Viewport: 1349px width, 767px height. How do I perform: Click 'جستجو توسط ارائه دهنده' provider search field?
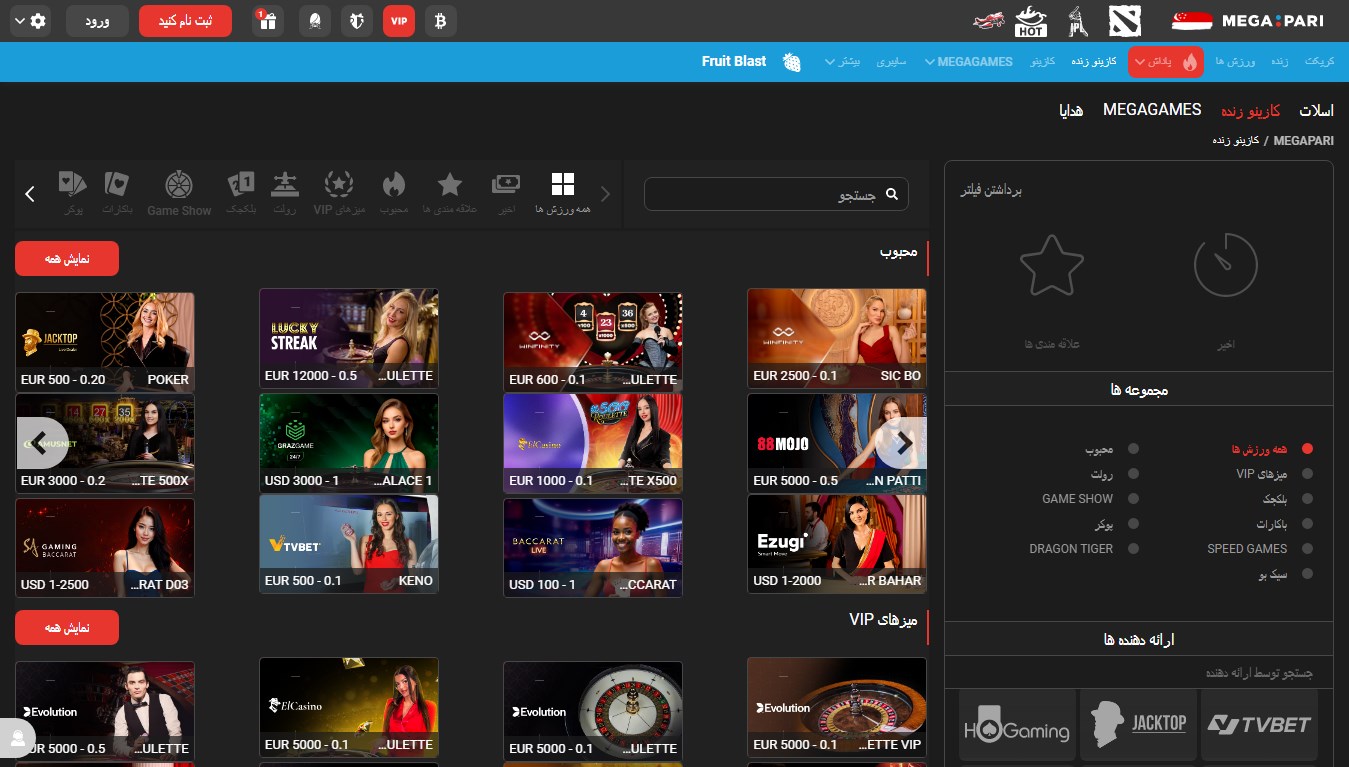(x=1138, y=673)
